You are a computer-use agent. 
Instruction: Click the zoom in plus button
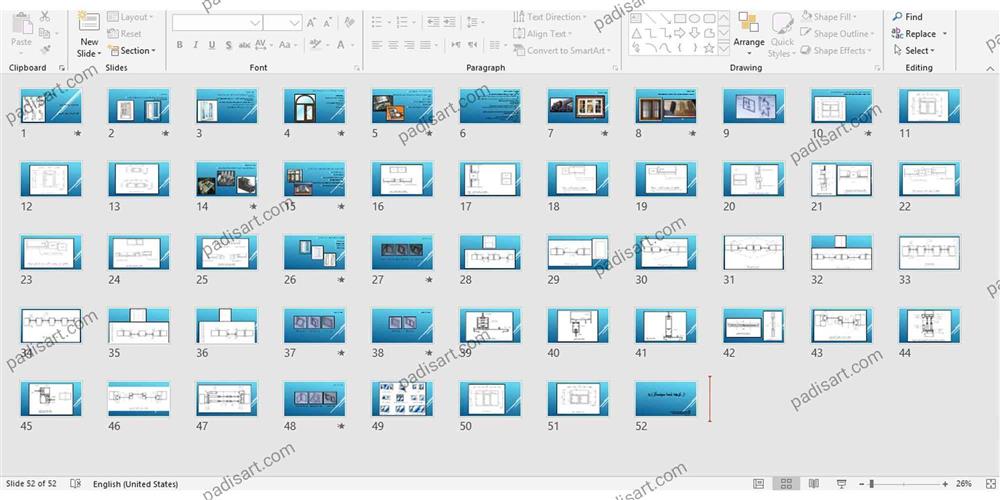(943, 484)
